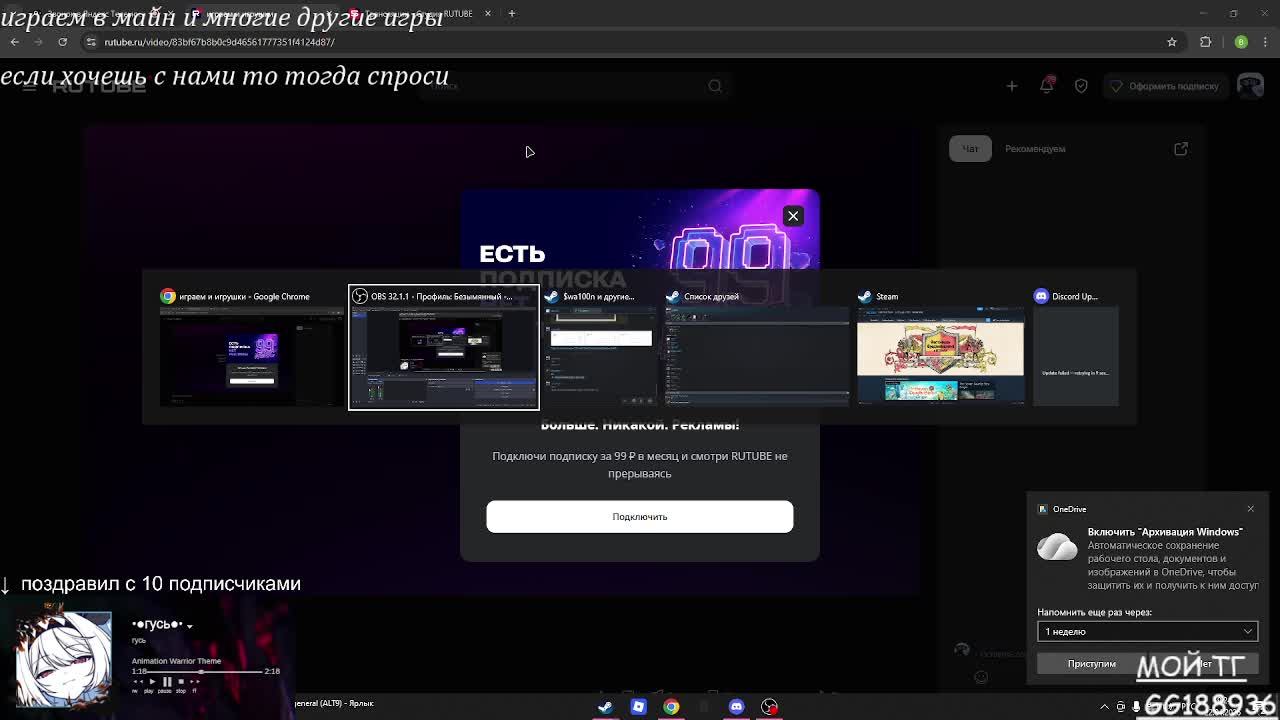Show hidden system tray icons

click(x=1105, y=707)
